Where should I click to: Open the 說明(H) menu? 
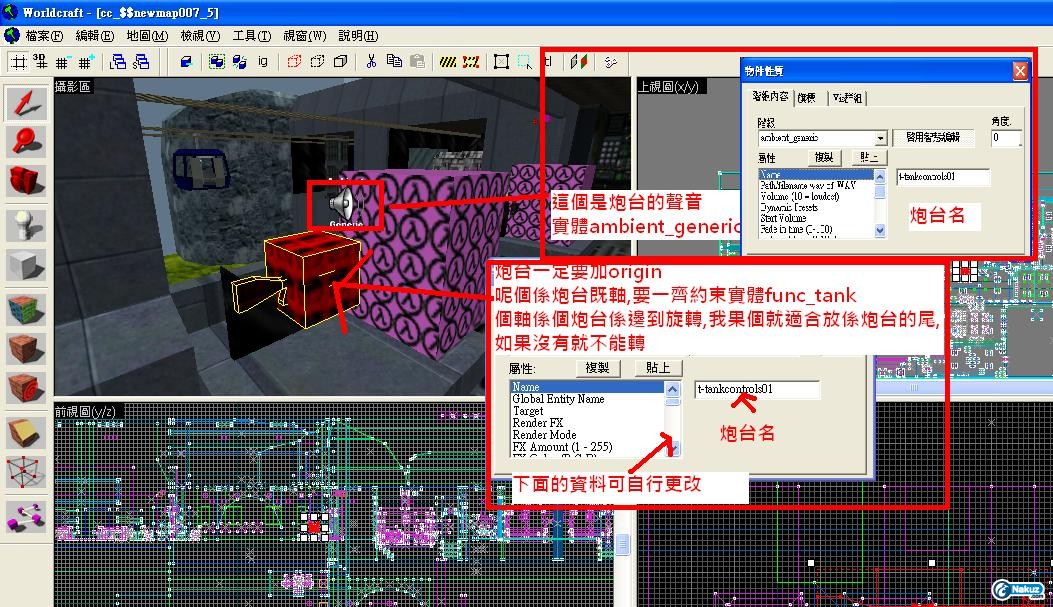(x=358, y=36)
